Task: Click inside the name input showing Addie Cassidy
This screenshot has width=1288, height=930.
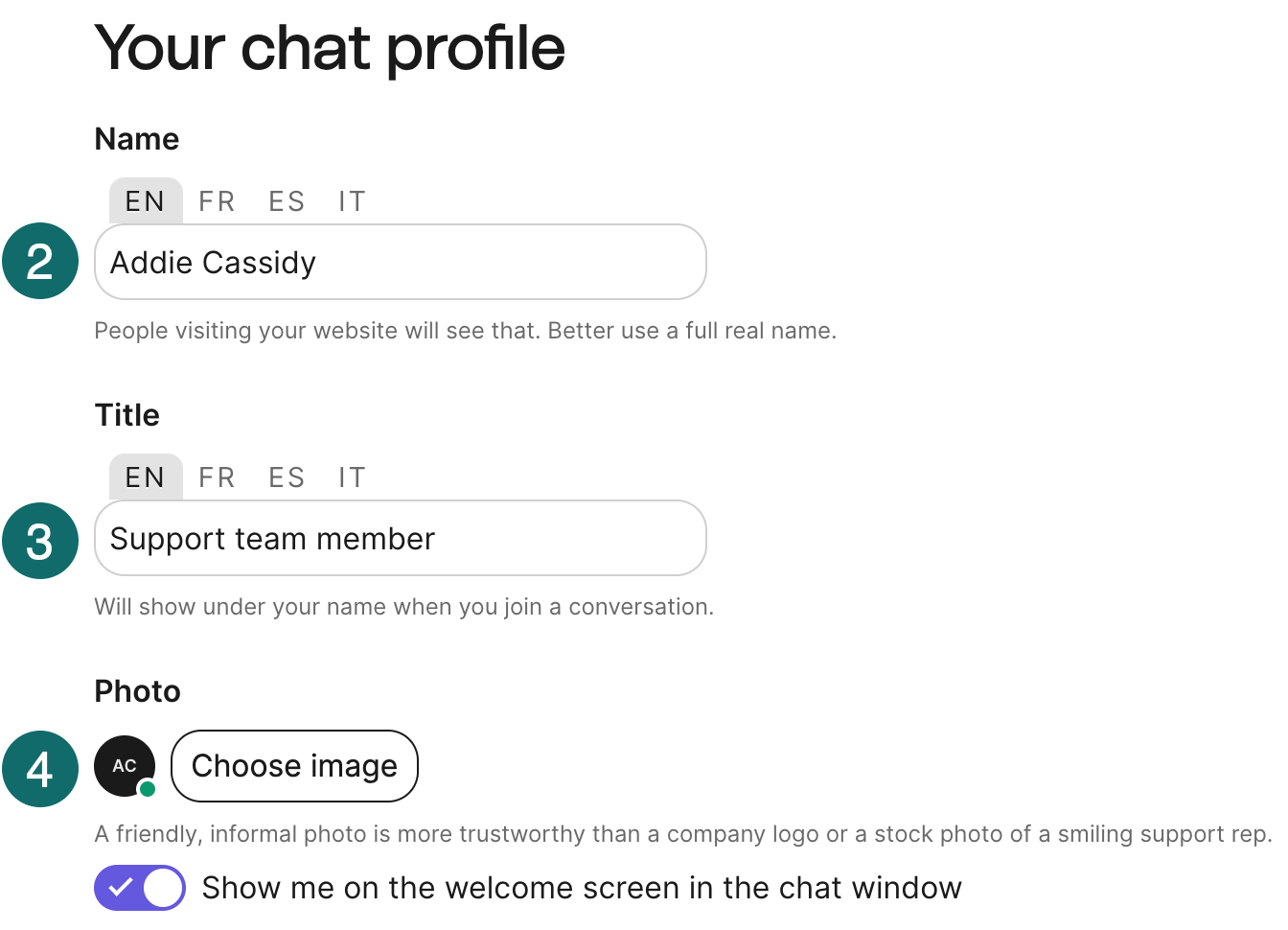Action: point(400,261)
